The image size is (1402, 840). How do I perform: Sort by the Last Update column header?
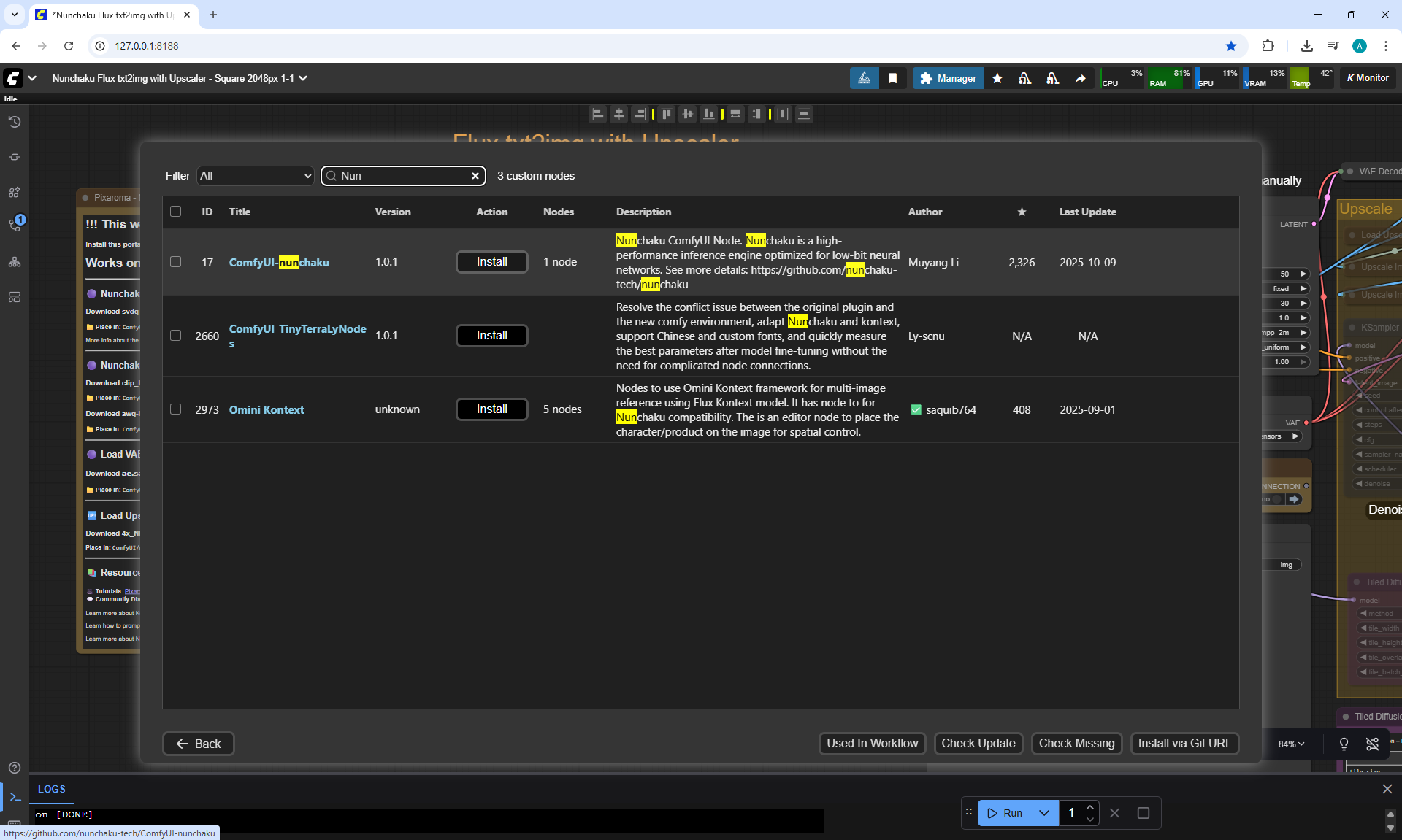coord(1087,212)
